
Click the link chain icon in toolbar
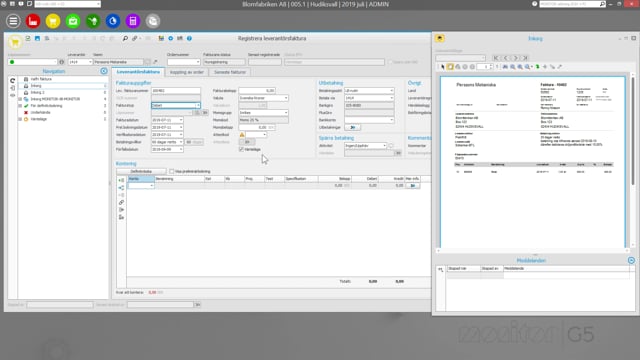click(134, 38)
